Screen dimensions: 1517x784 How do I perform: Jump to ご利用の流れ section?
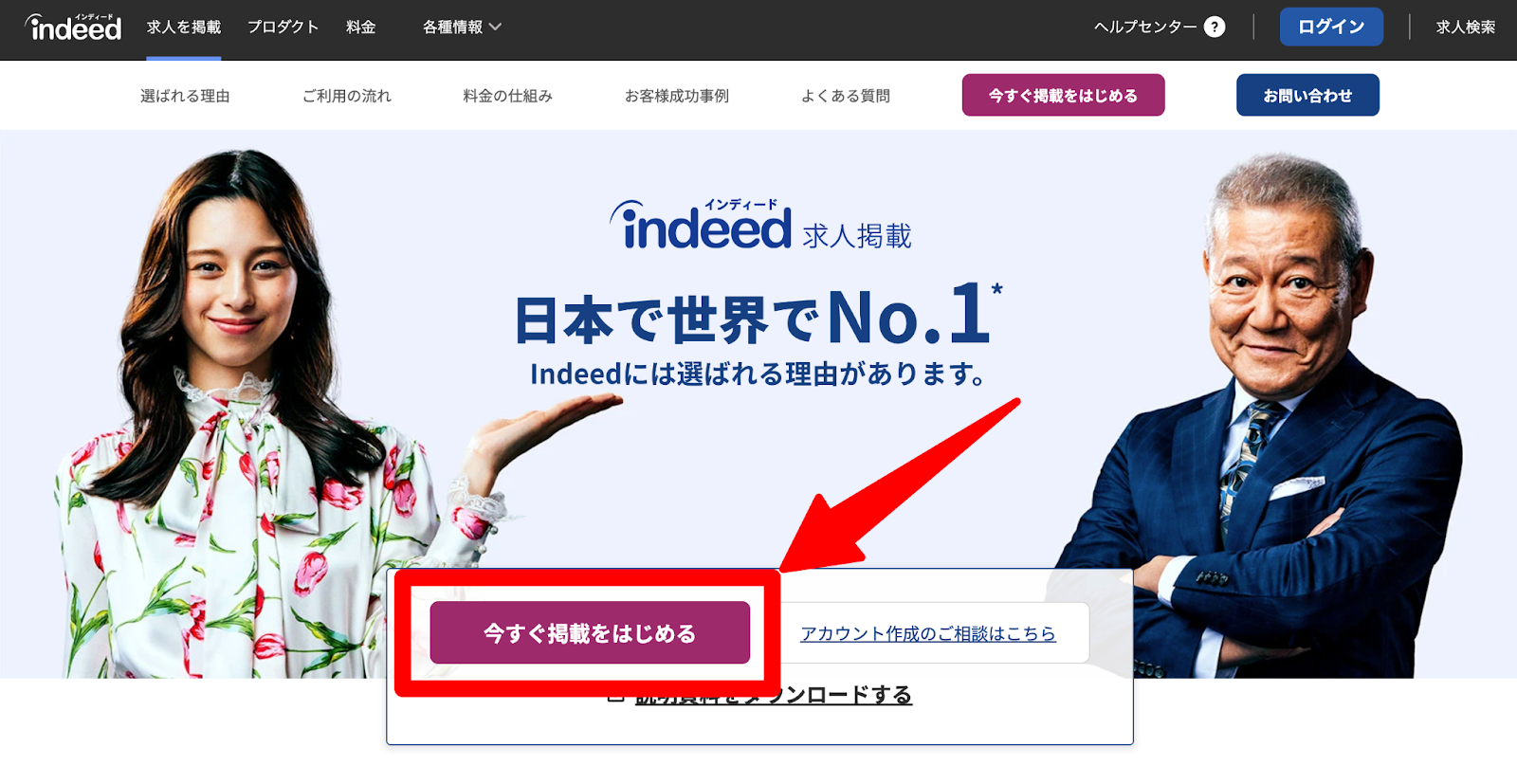347,96
